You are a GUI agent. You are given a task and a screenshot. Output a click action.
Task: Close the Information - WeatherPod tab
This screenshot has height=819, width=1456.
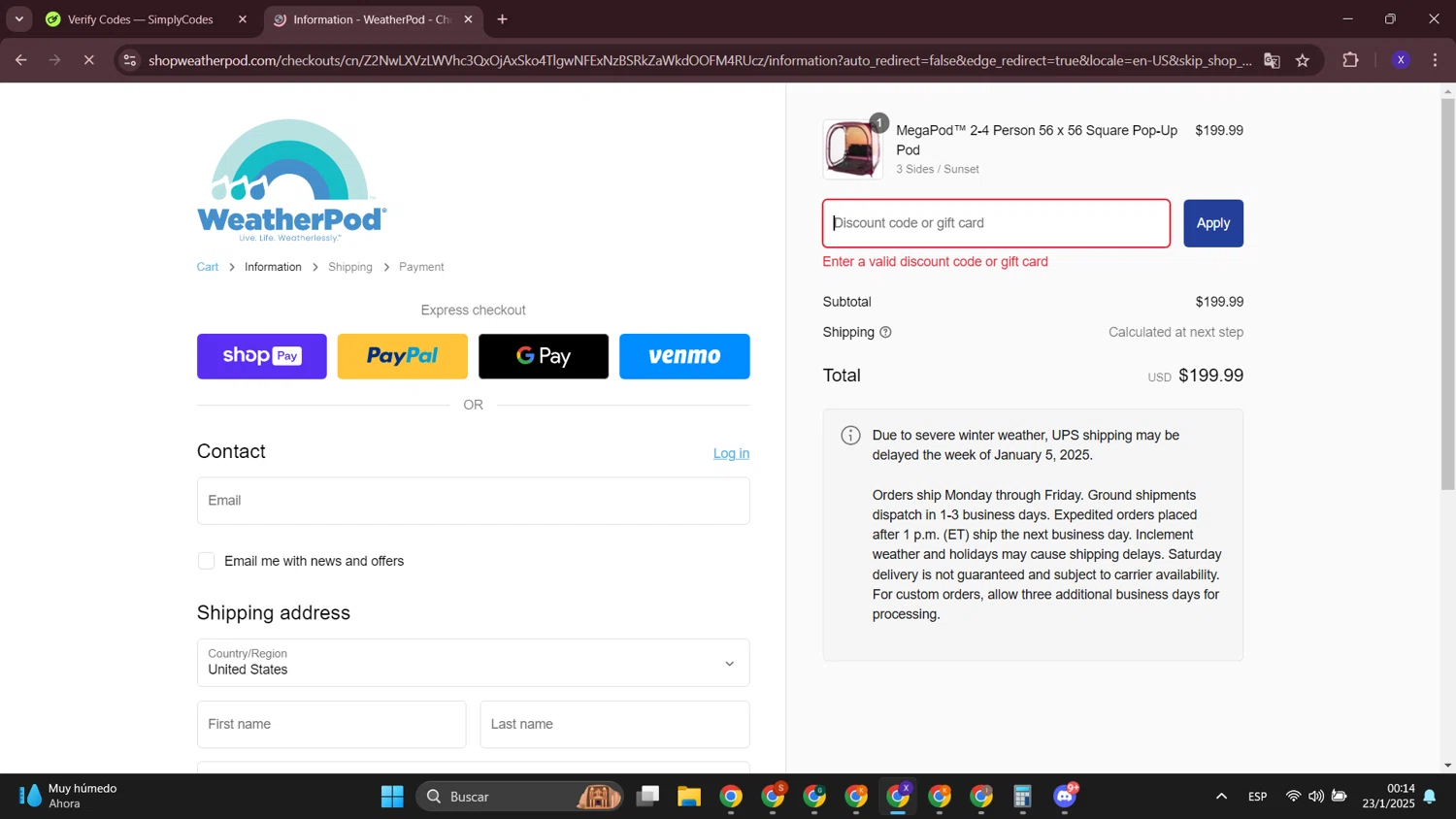click(x=468, y=19)
